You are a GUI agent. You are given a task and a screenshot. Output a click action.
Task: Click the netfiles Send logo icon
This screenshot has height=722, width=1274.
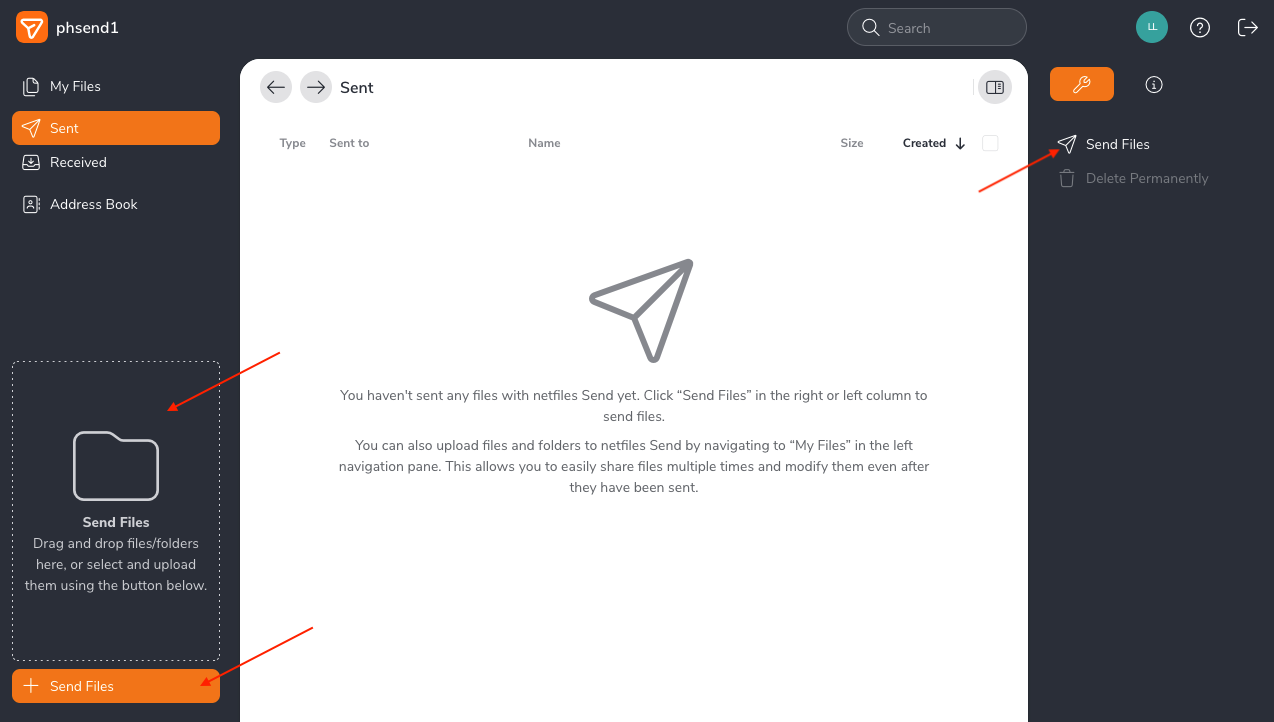pyautogui.click(x=31, y=28)
